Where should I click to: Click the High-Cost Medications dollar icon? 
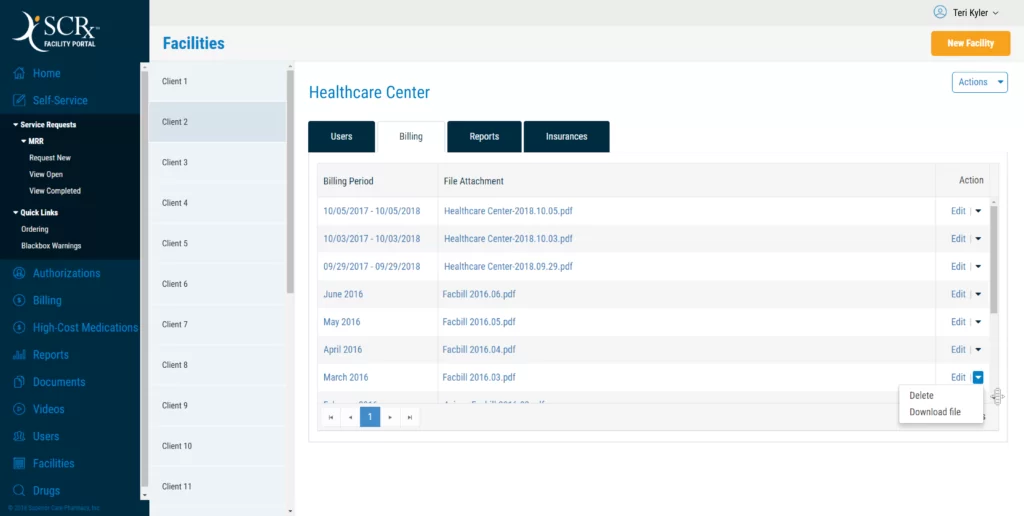coord(20,328)
